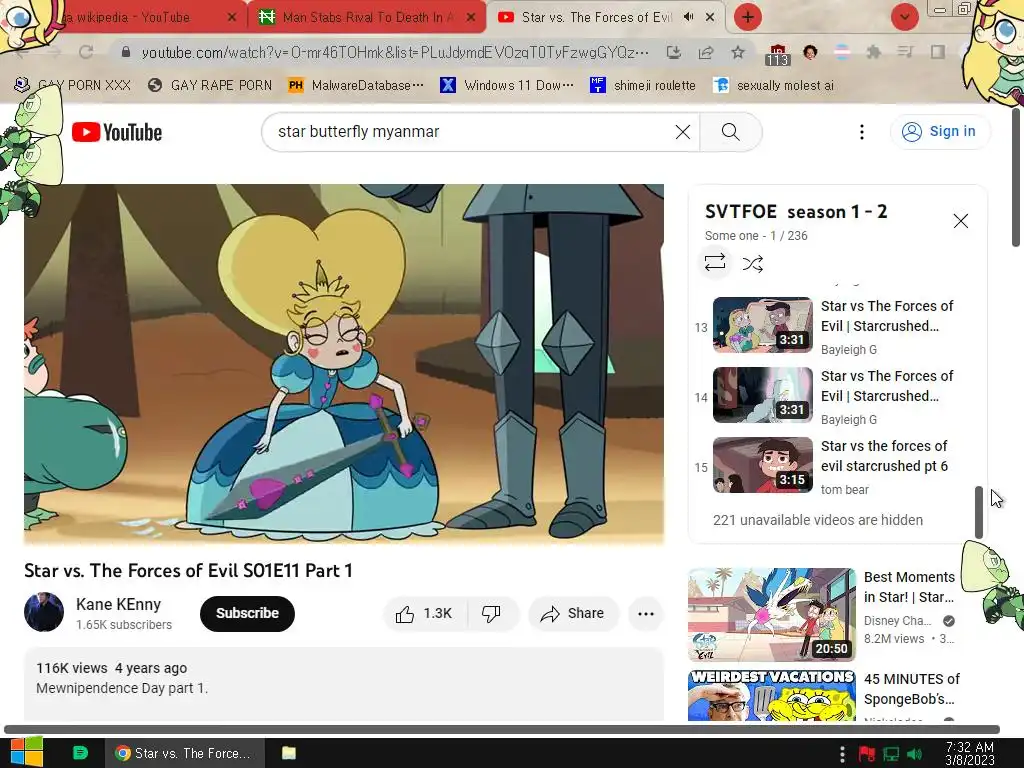This screenshot has width=1024, height=768.
Task: Click the video player to pause playback
Action: tap(344, 364)
